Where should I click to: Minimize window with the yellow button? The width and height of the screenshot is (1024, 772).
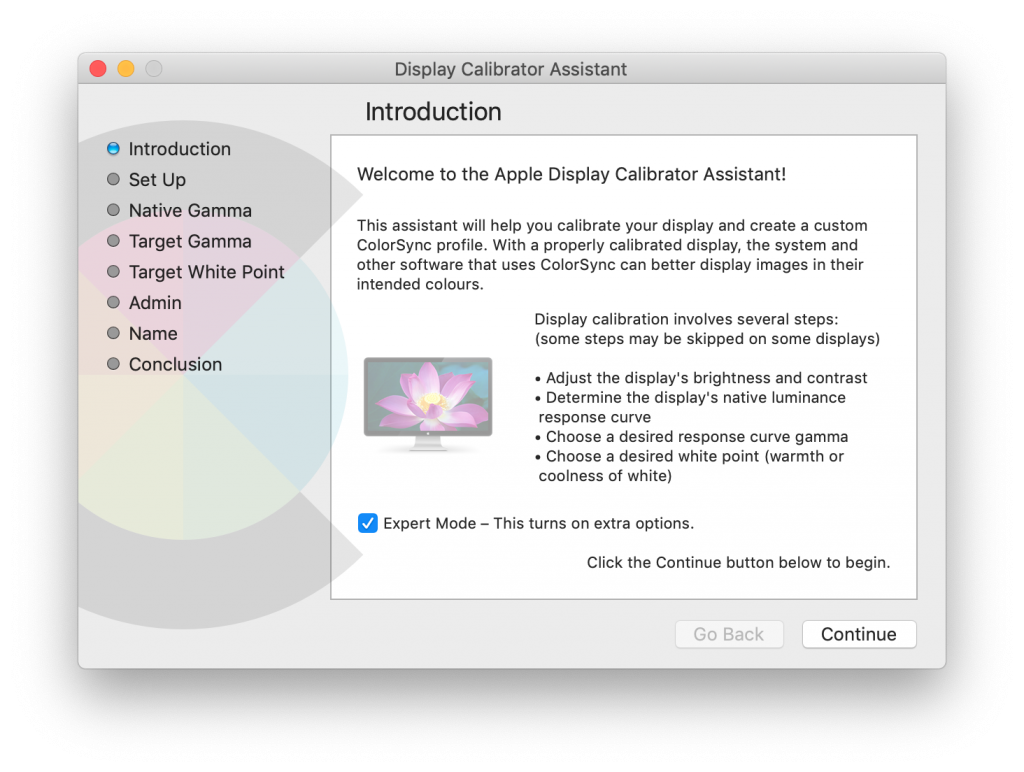click(x=126, y=69)
